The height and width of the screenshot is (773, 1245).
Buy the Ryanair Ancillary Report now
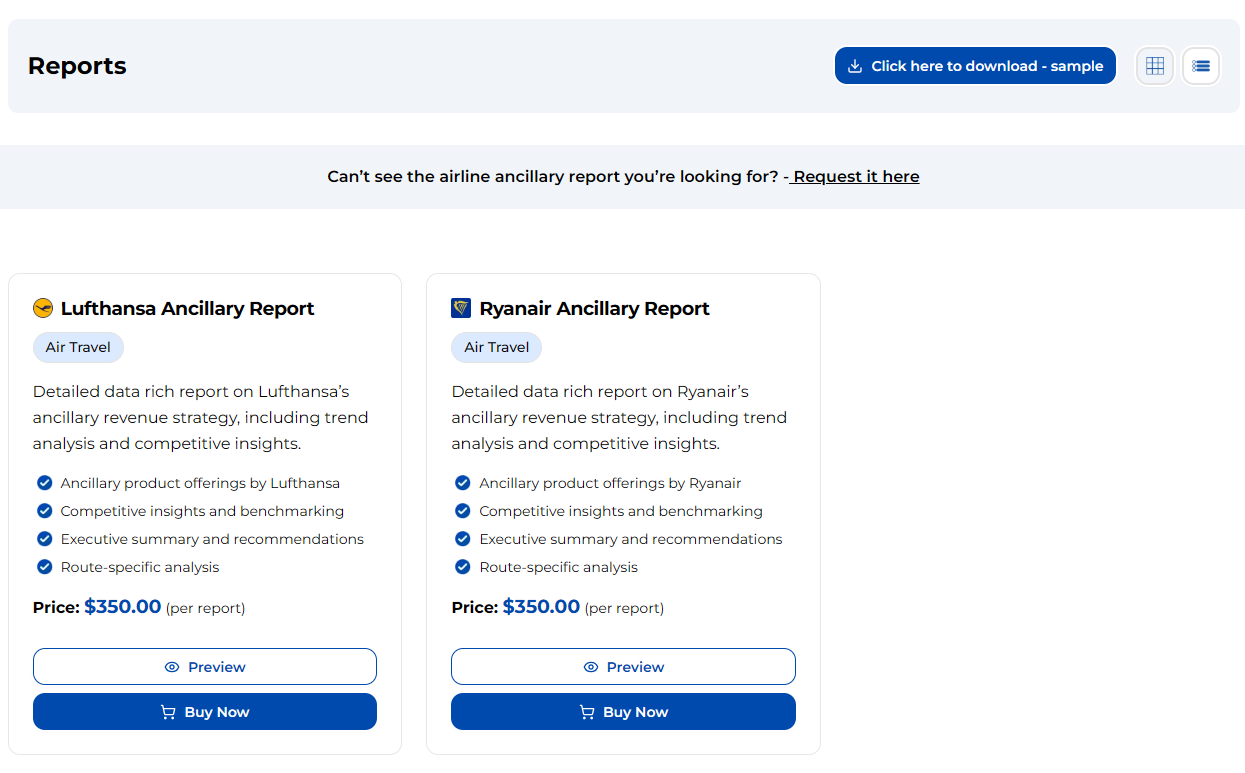tap(623, 712)
